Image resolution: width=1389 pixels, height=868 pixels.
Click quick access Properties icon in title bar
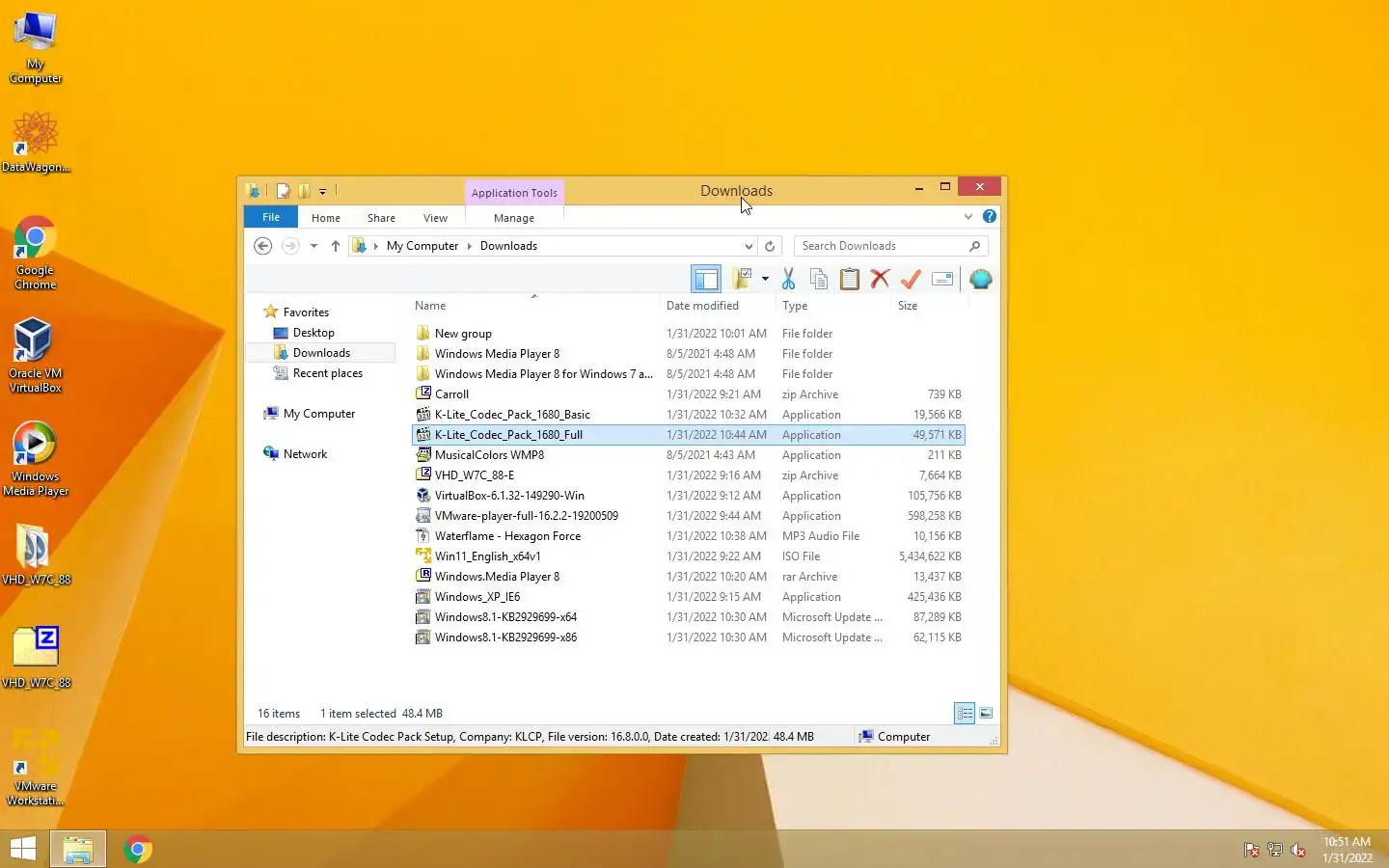[x=284, y=191]
